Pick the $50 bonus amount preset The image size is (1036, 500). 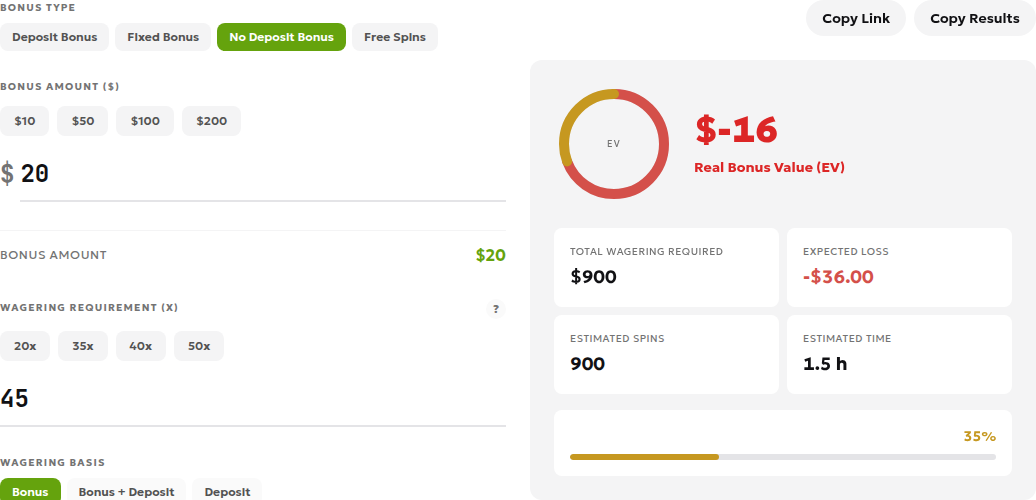pyautogui.click(x=83, y=121)
